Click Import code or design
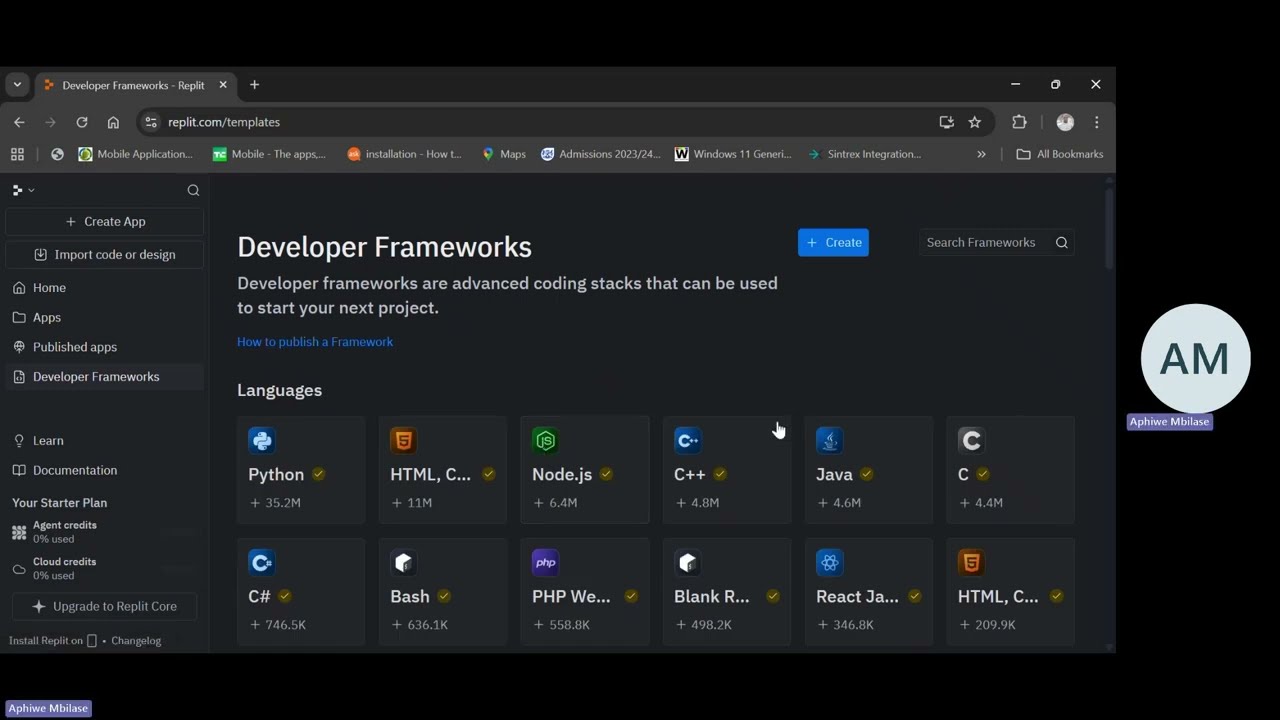Image resolution: width=1280 pixels, height=720 pixels. point(105,255)
